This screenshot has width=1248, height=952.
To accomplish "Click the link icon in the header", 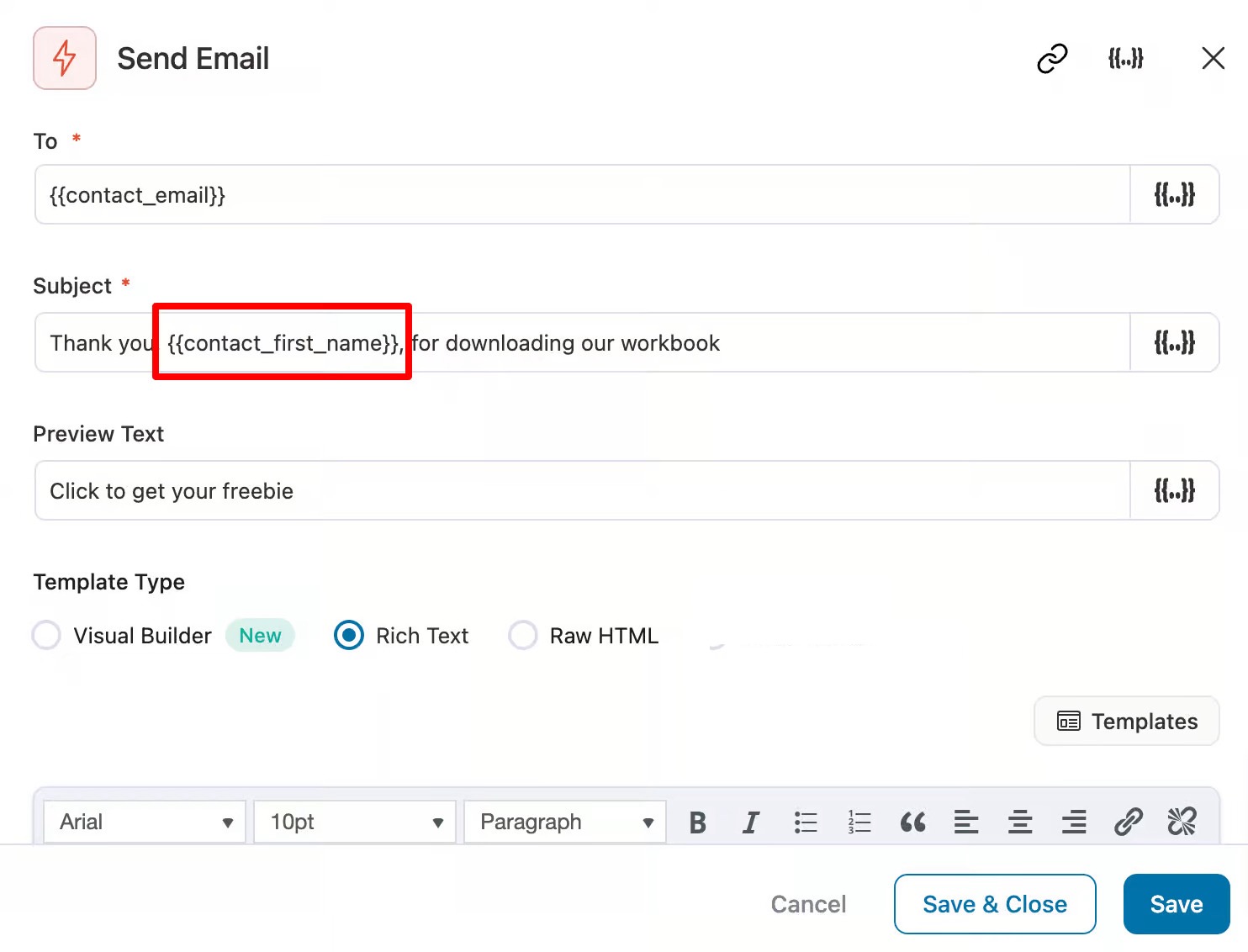I will (x=1051, y=59).
